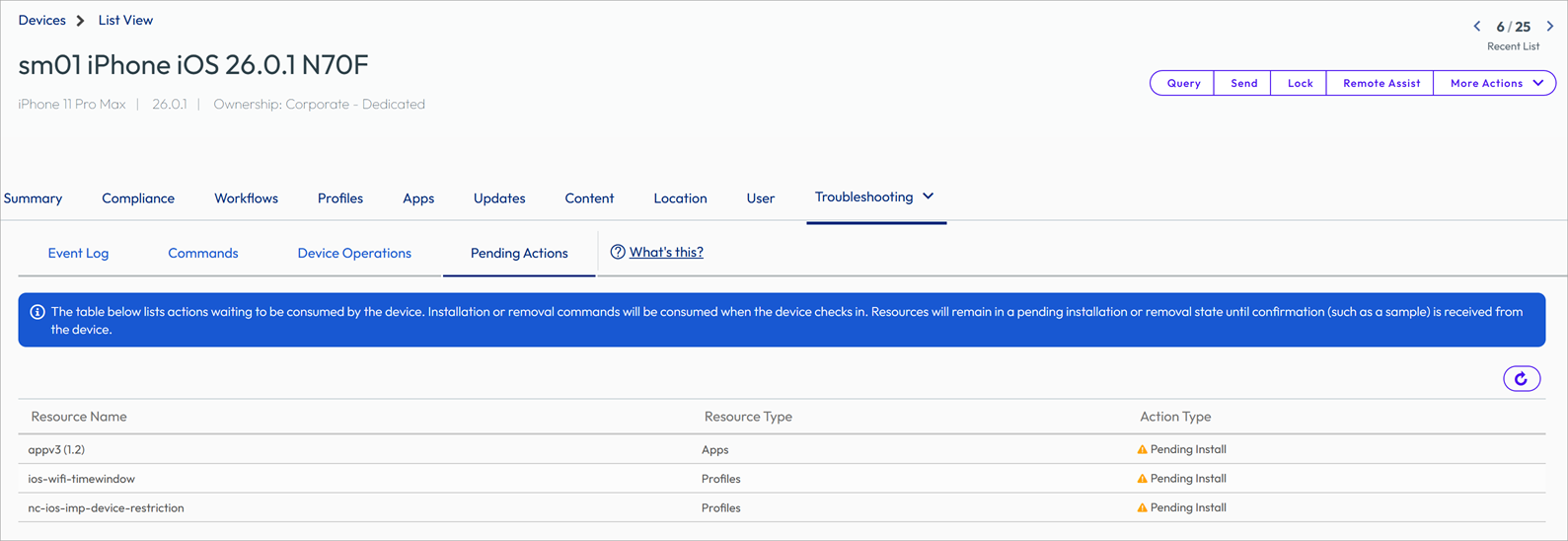Open the Workflows tab

point(246,198)
